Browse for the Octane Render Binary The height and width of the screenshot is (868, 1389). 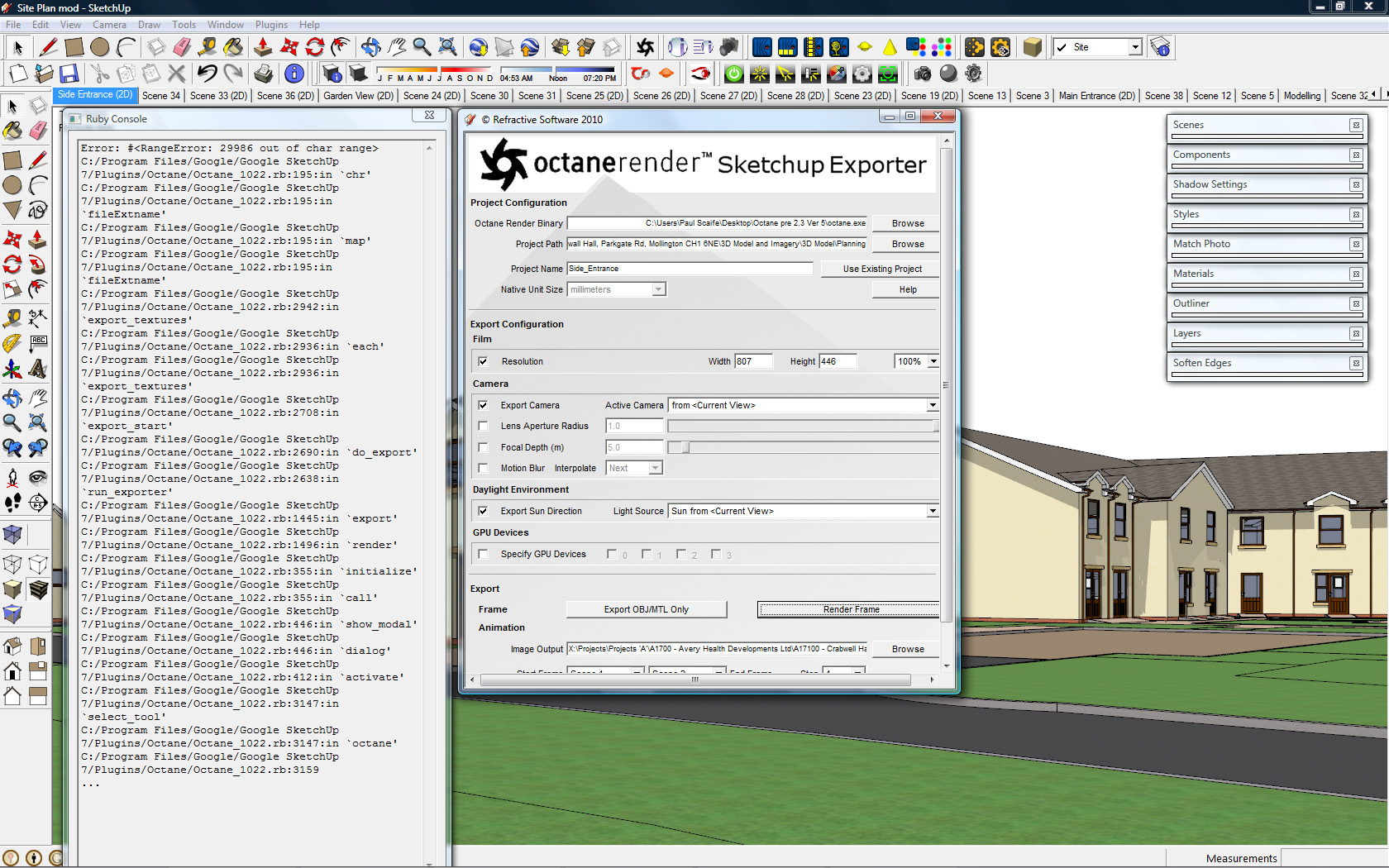(908, 223)
